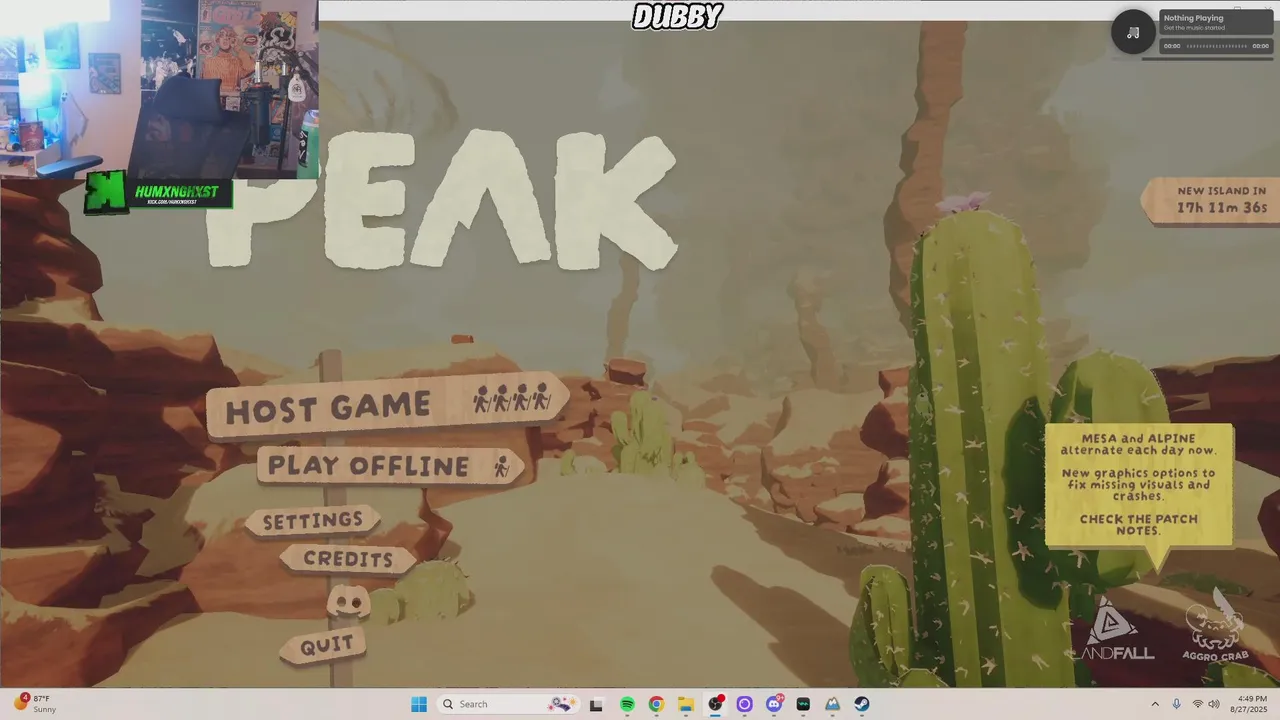
Task: Click the HUMXNGHXST streamer name badge
Action: point(158,192)
